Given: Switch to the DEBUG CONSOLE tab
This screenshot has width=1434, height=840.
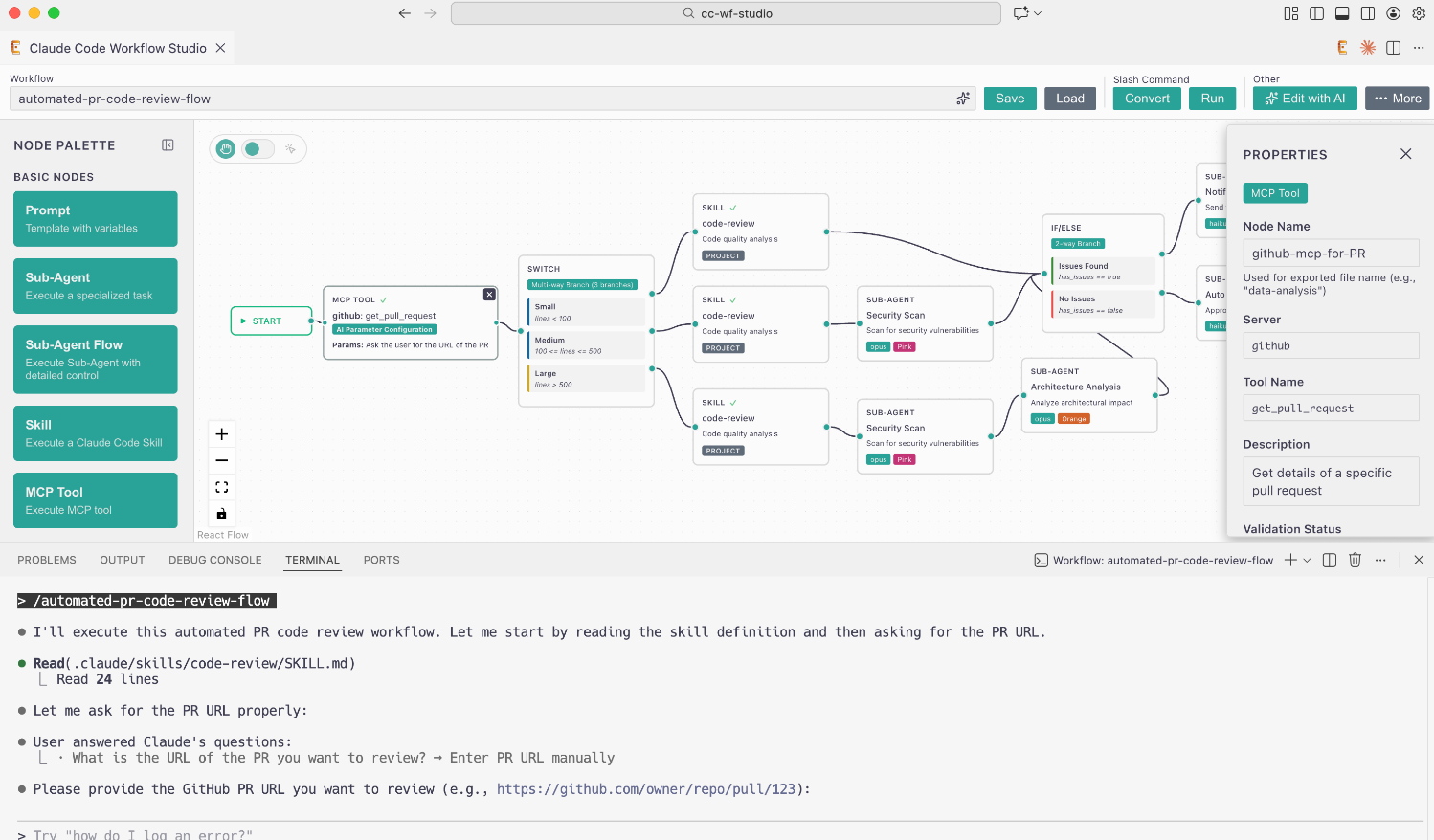Looking at the screenshot, I should tap(214, 560).
